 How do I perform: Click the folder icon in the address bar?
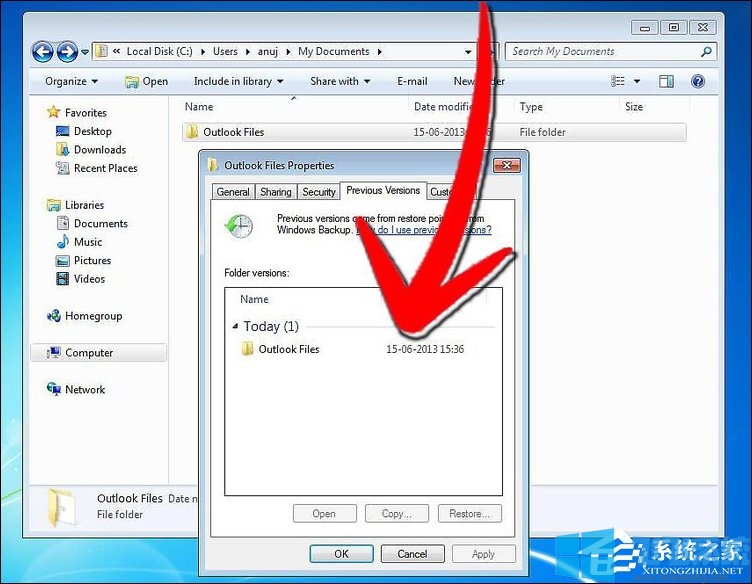[x=101, y=51]
